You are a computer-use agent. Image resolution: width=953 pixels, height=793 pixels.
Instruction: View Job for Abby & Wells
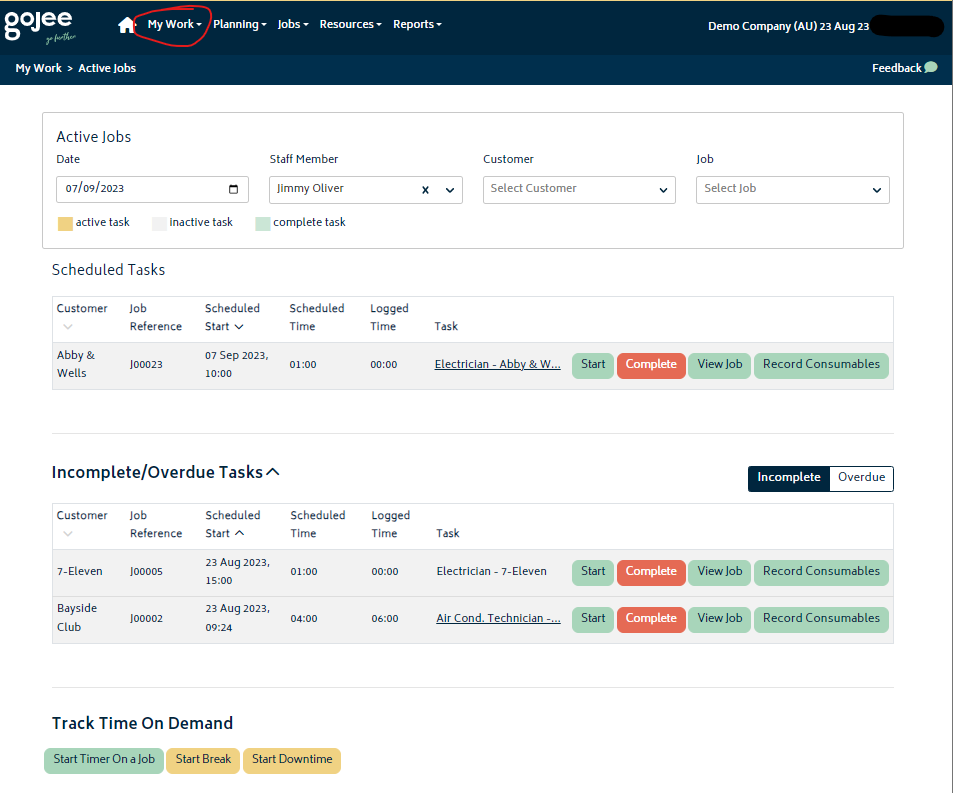click(720, 365)
